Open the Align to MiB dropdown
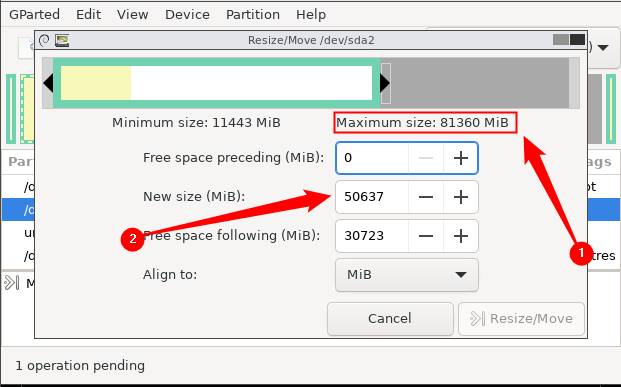The height and width of the screenshot is (387, 621). 407,275
